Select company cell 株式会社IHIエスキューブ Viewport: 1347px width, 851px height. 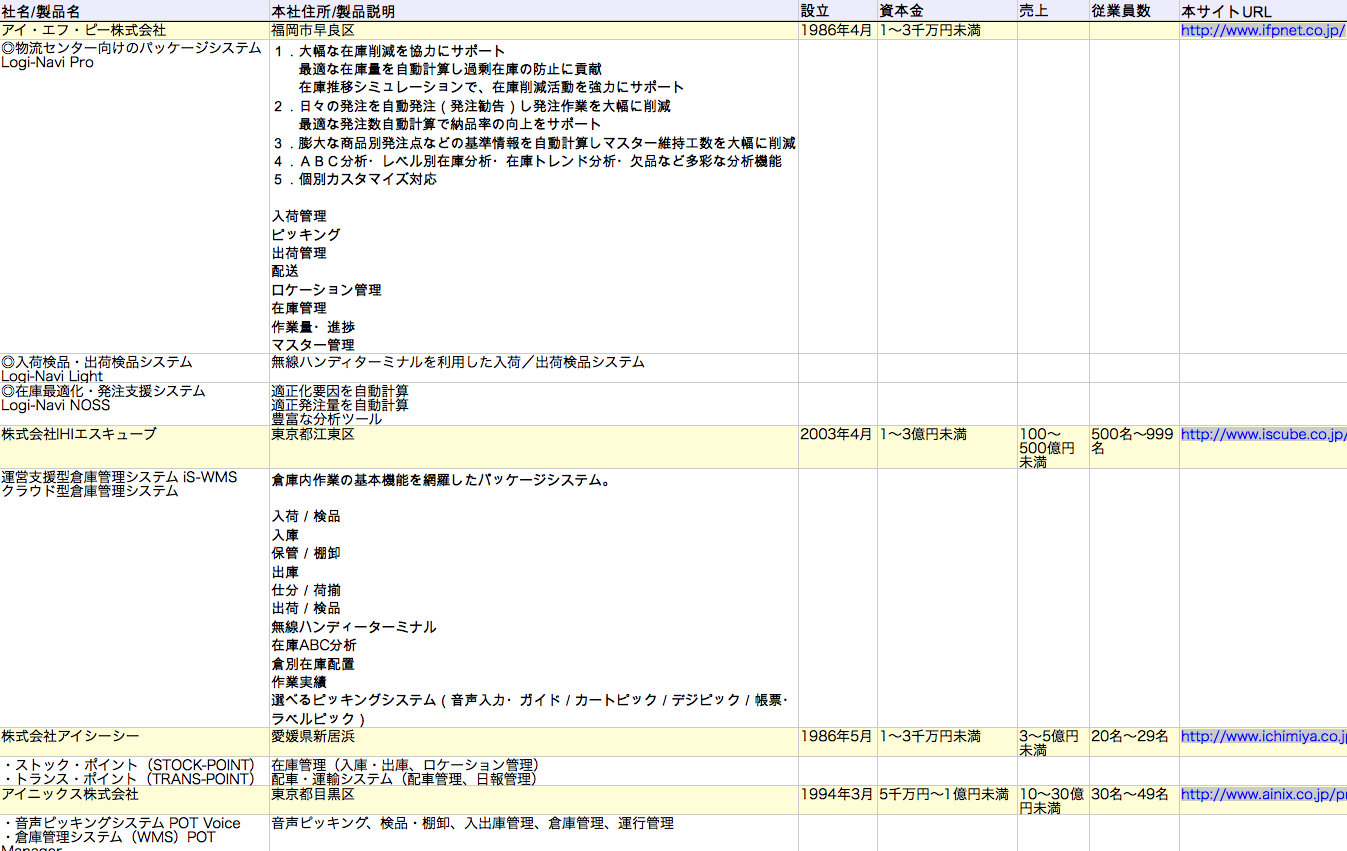pos(134,447)
